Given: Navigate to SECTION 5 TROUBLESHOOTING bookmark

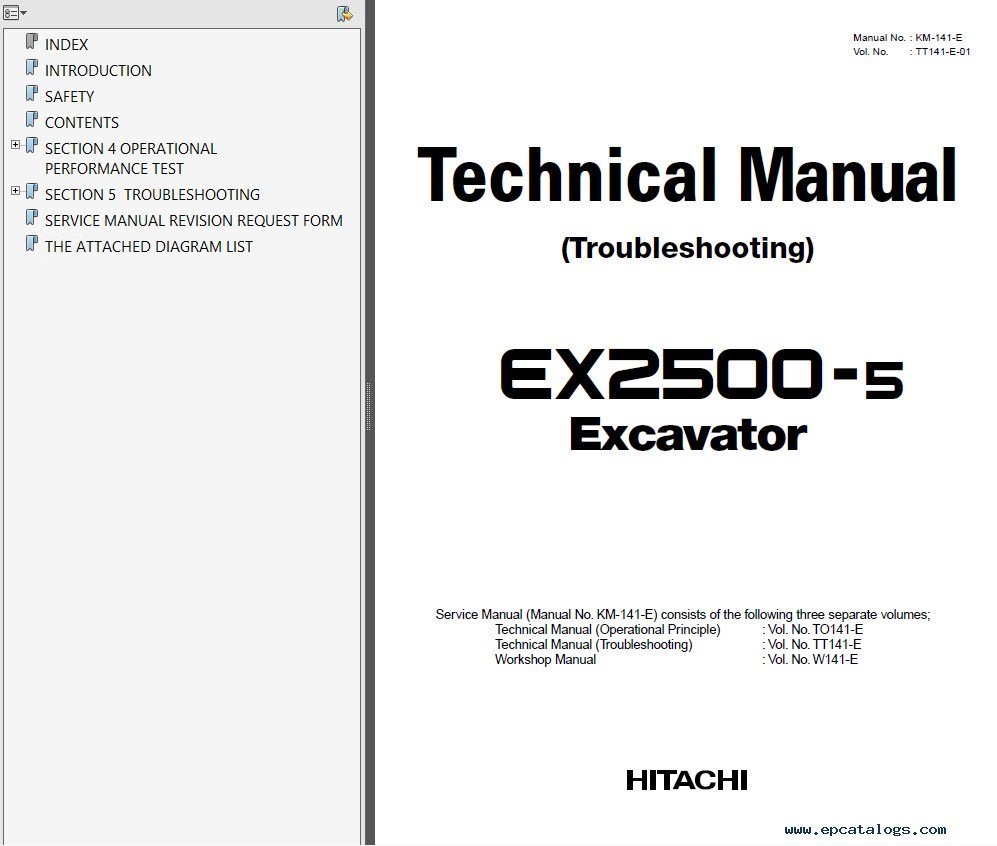Looking at the screenshot, I should [152, 194].
